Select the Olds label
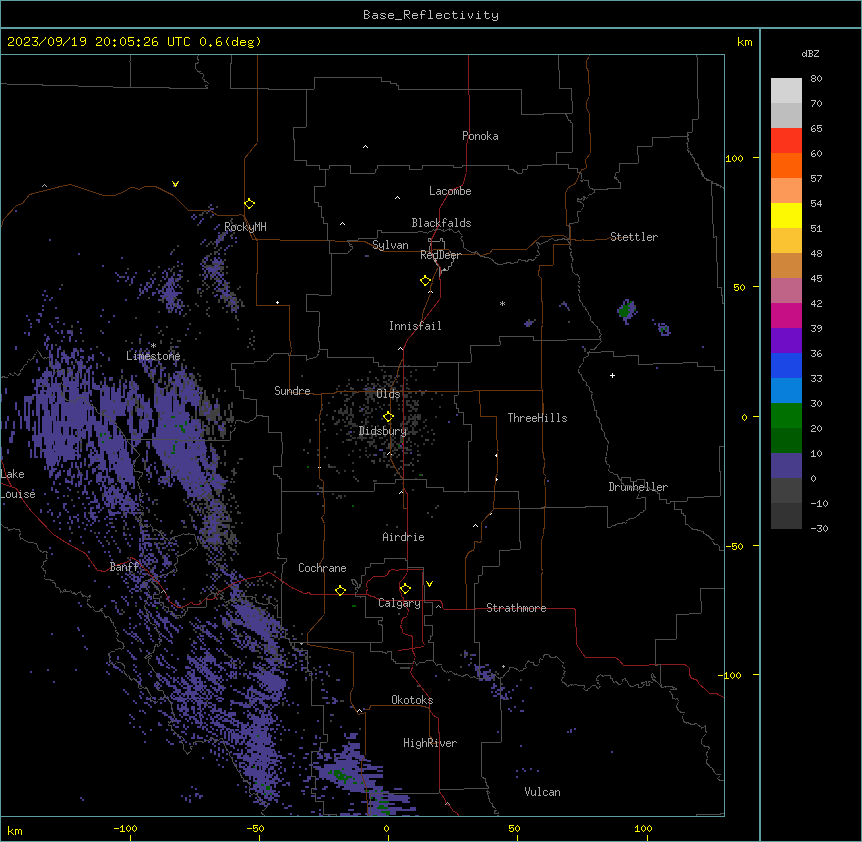 point(388,394)
